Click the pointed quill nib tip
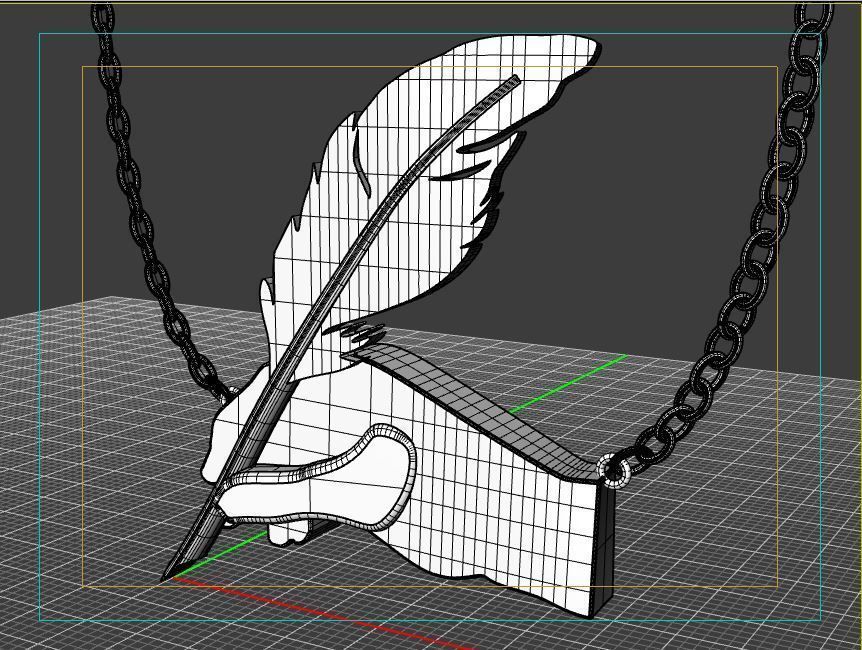The image size is (862, 650). (x=168, y=576)
